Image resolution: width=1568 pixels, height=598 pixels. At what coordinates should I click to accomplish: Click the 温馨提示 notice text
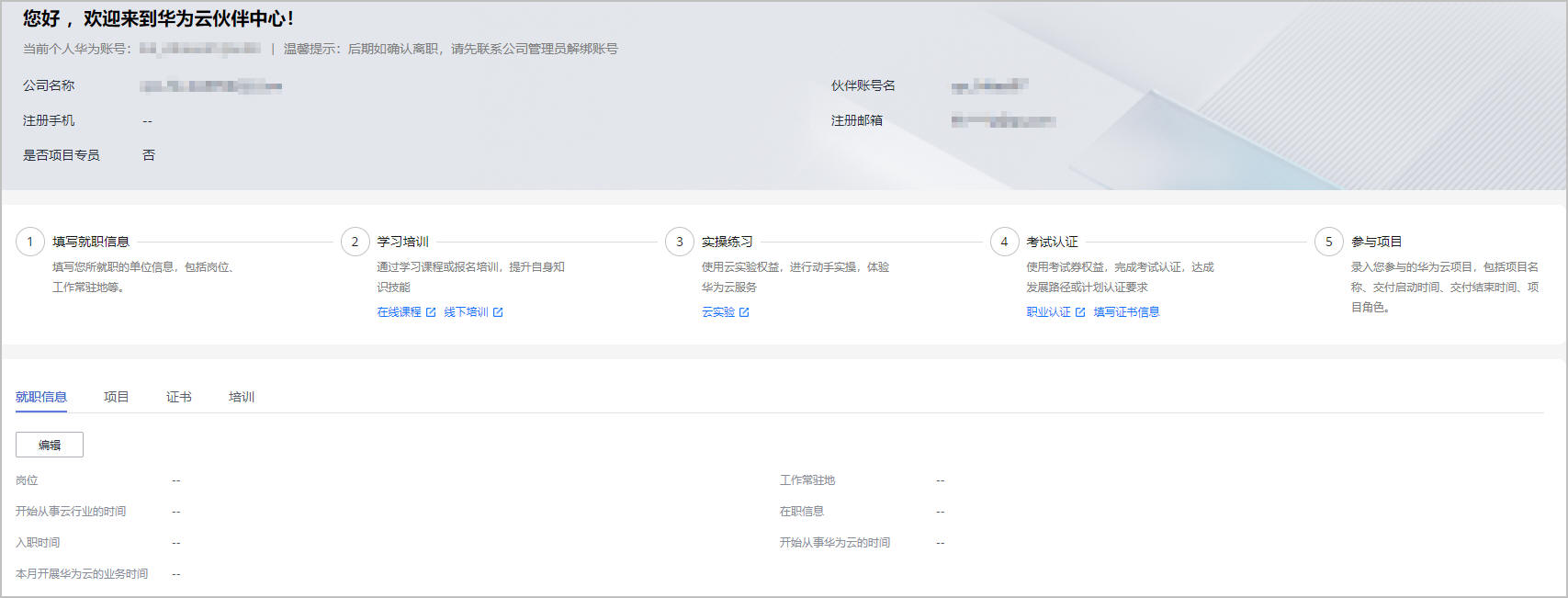click(x=451, y=49)
